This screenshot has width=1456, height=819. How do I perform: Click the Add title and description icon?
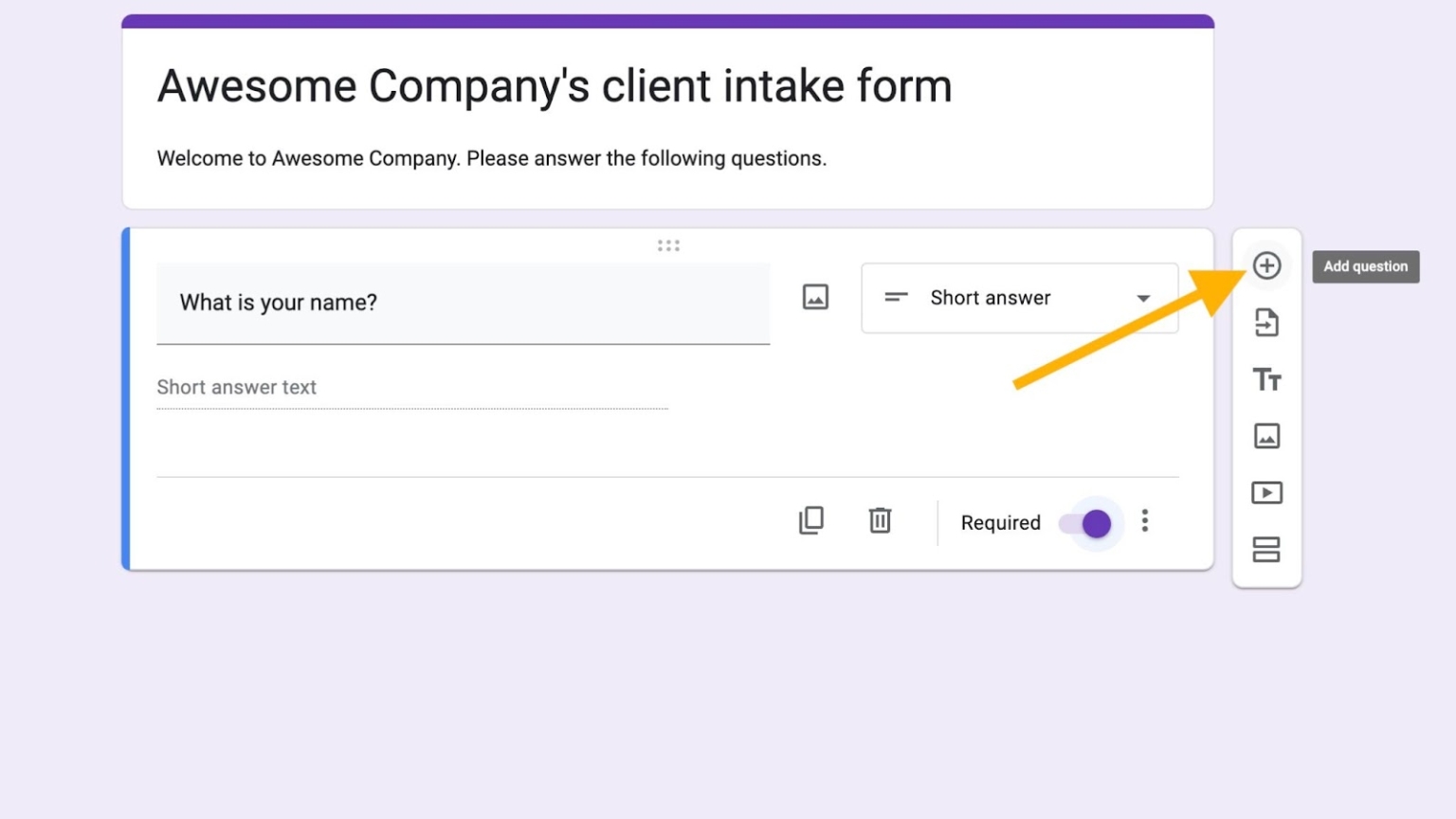click(1267, 379)
